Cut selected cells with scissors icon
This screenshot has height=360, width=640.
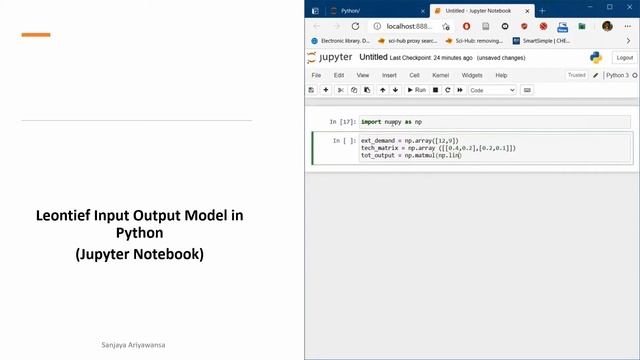(x=341, y=90)
